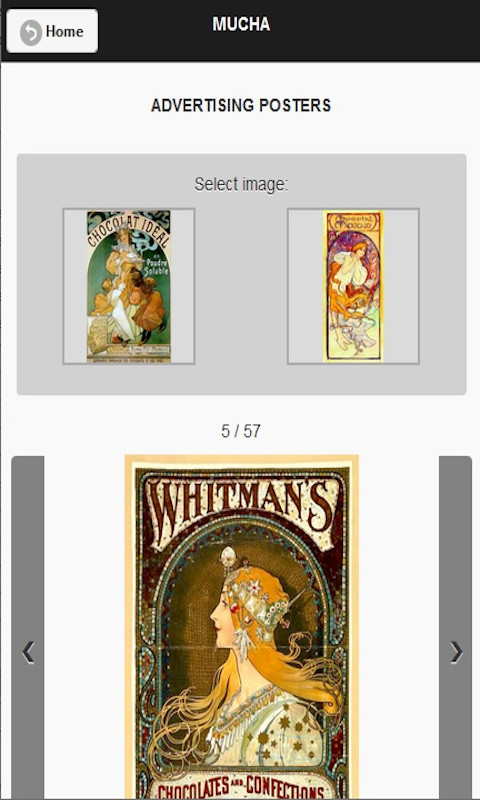Click the Home button
Screen dimensions: 480x800
52,31
